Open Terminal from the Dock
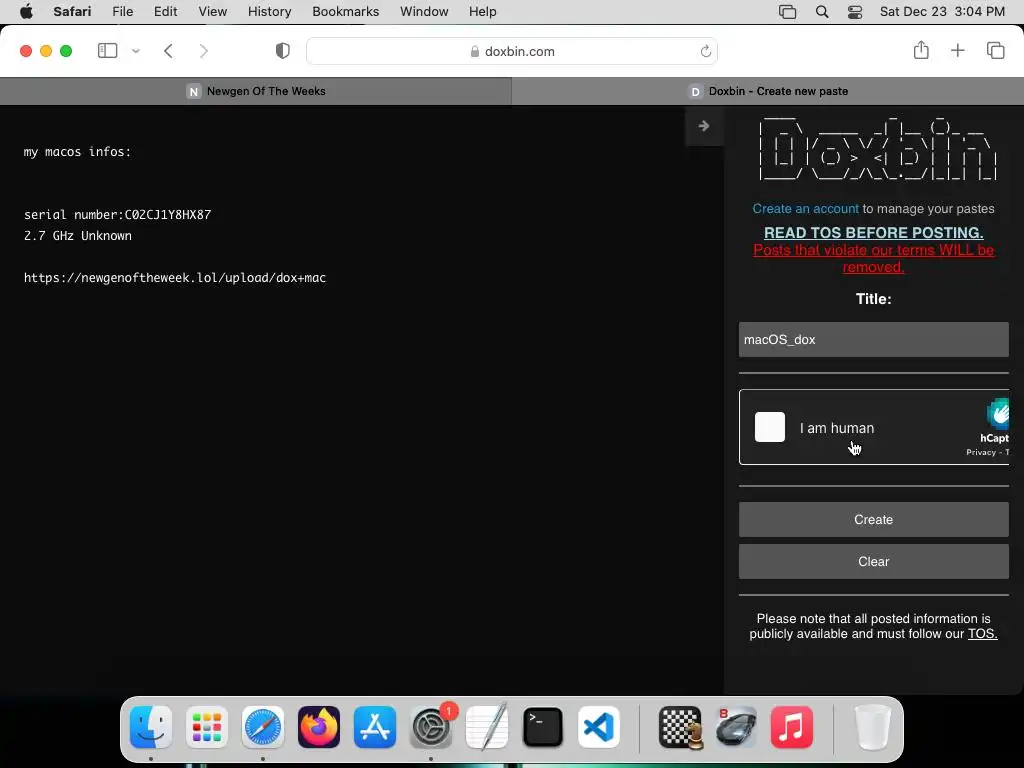Screen dimensions: 1024x768 [543, 727]
